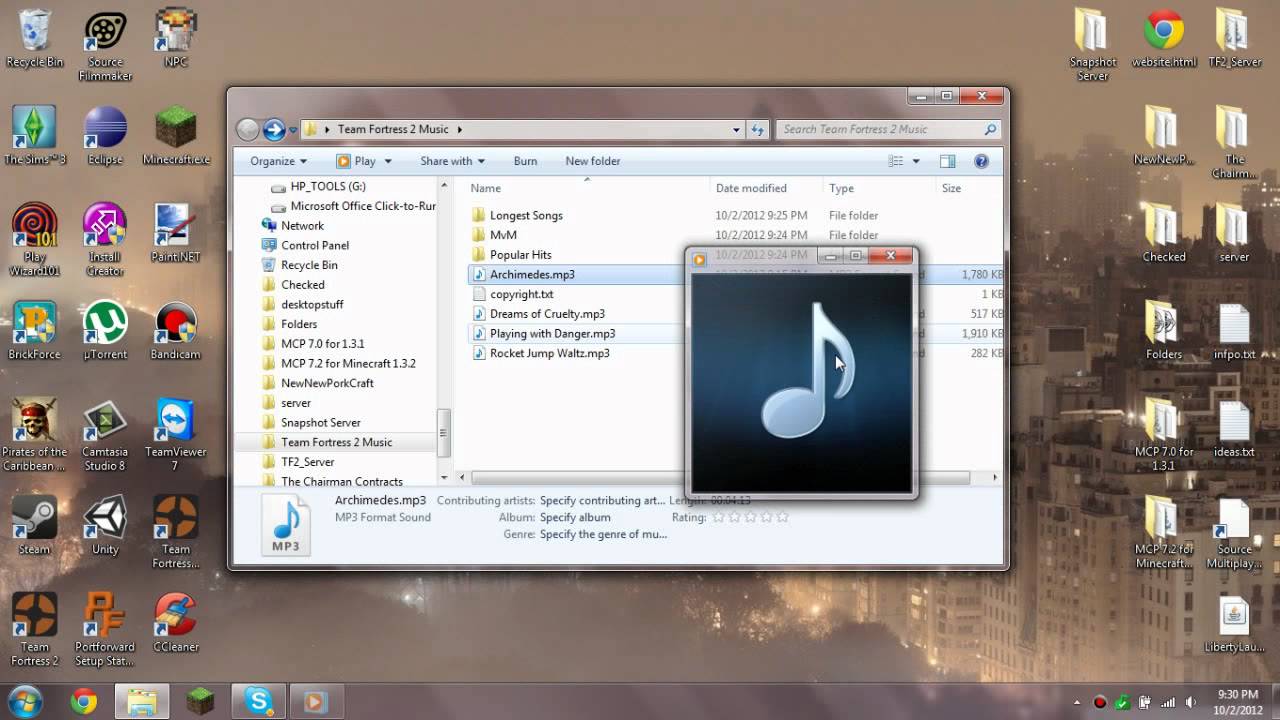This screenshot has height=720, width=1280.
Task: Select Dreams of Cruelty.mp3 file
Action: tap(547, 314)
